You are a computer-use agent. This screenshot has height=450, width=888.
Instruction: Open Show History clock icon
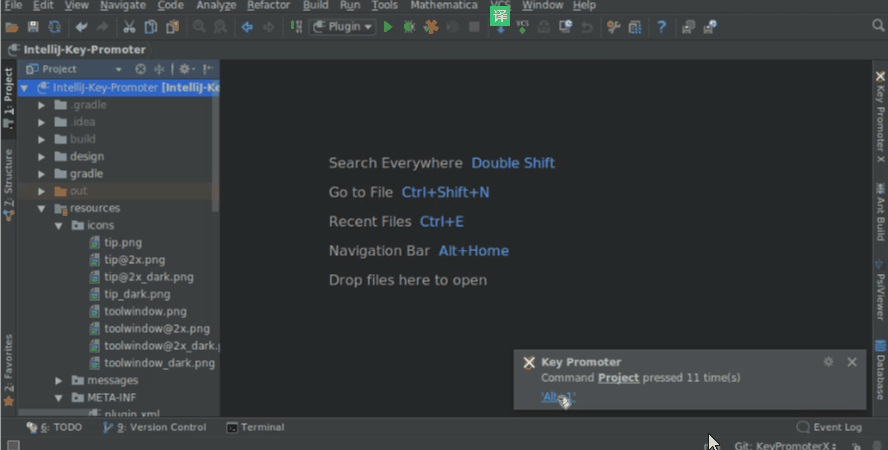pos(565,27)
